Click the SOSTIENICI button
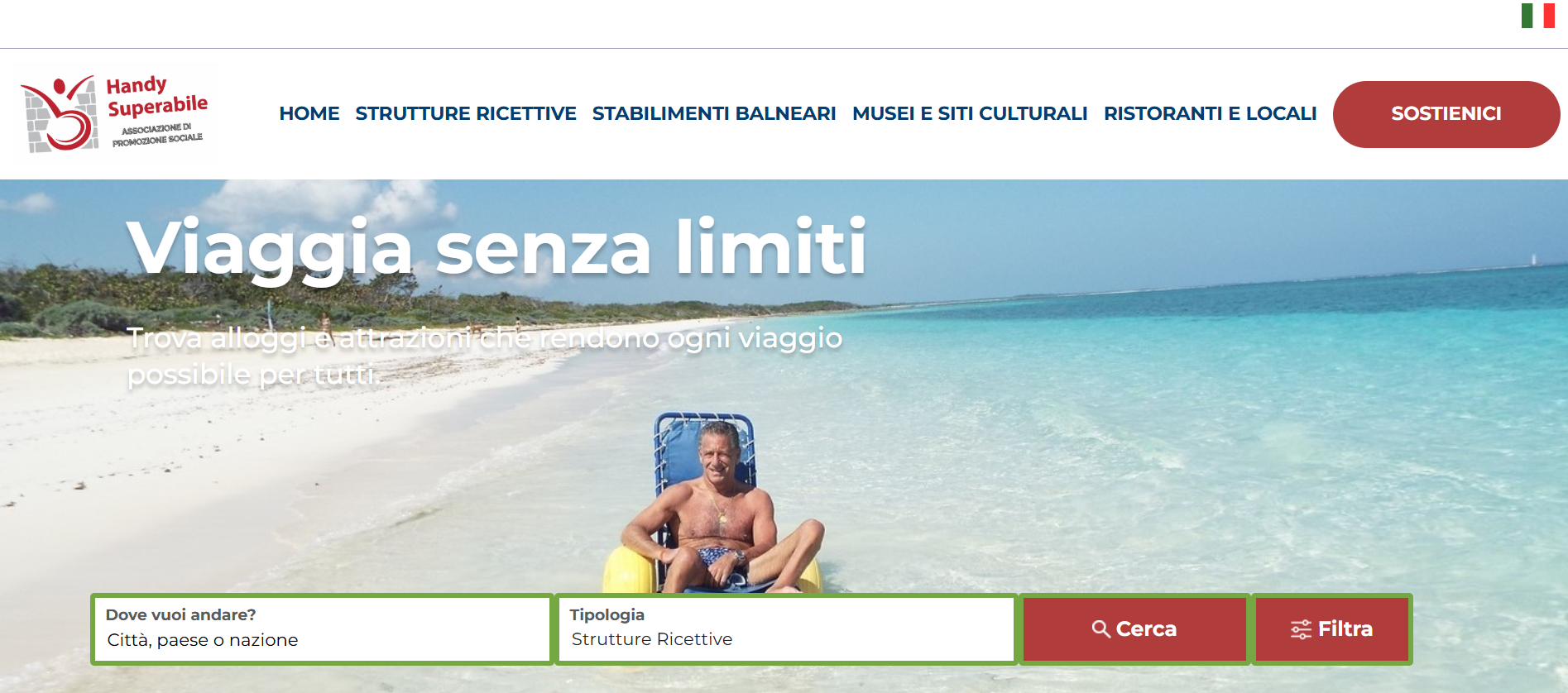This screenshot has height=693, width=1568. click(x=1446, y=114)
